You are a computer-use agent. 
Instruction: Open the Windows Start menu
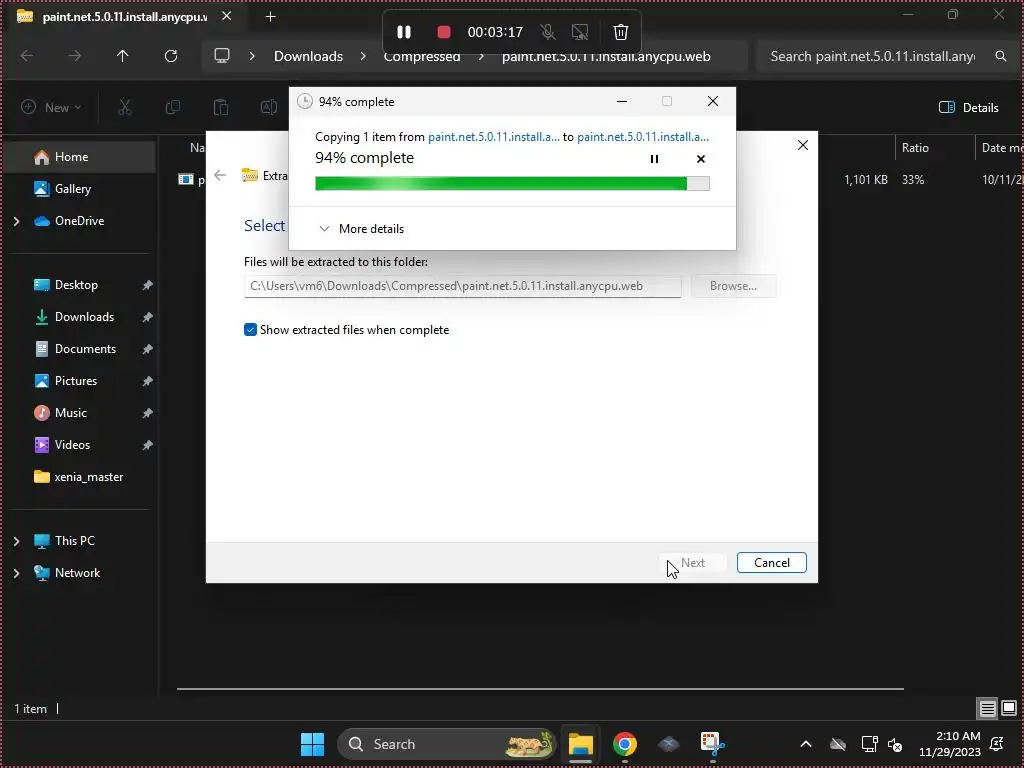pos(312,744)
